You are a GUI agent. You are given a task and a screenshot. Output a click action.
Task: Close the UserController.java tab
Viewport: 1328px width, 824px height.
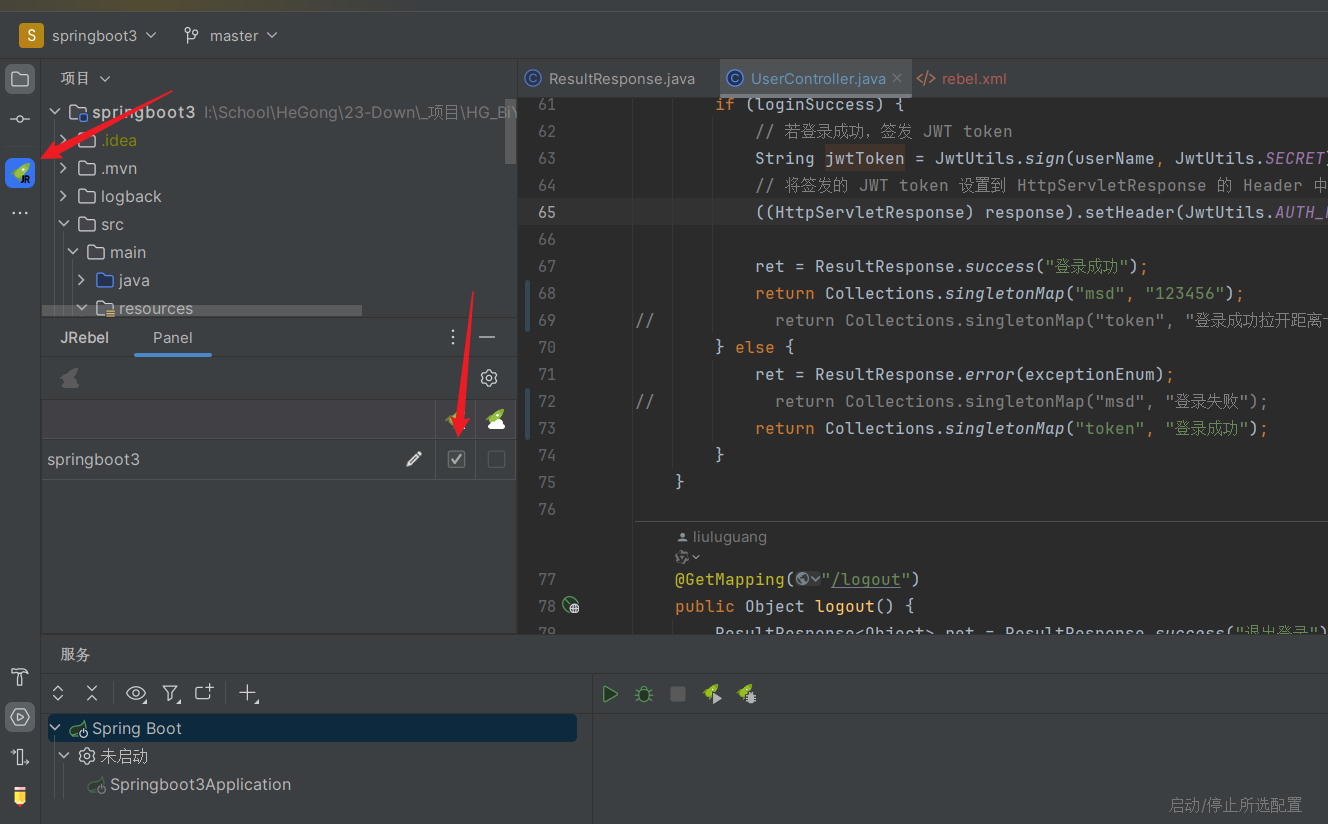pyautogui.click(x=897, y=78)
